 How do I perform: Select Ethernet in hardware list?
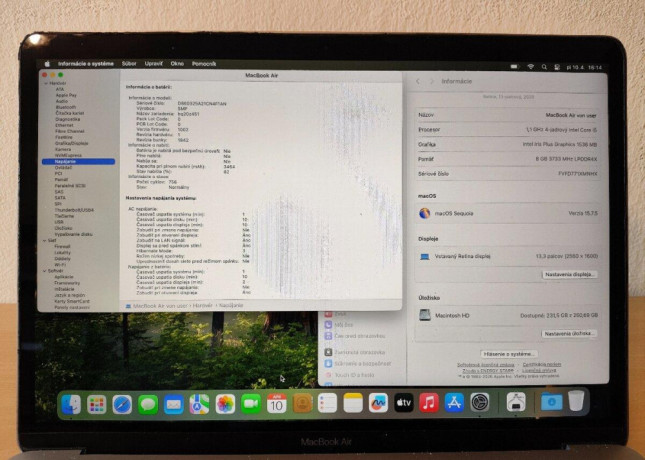click(x=64, y=125)
